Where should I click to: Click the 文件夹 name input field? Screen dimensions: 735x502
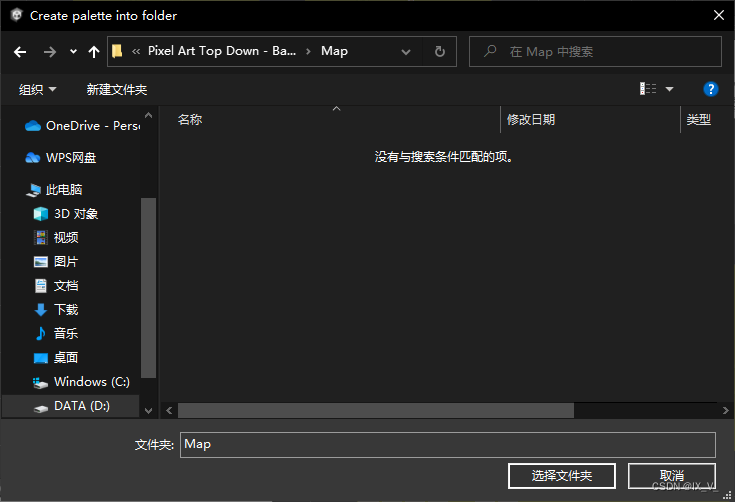point(448,444)
